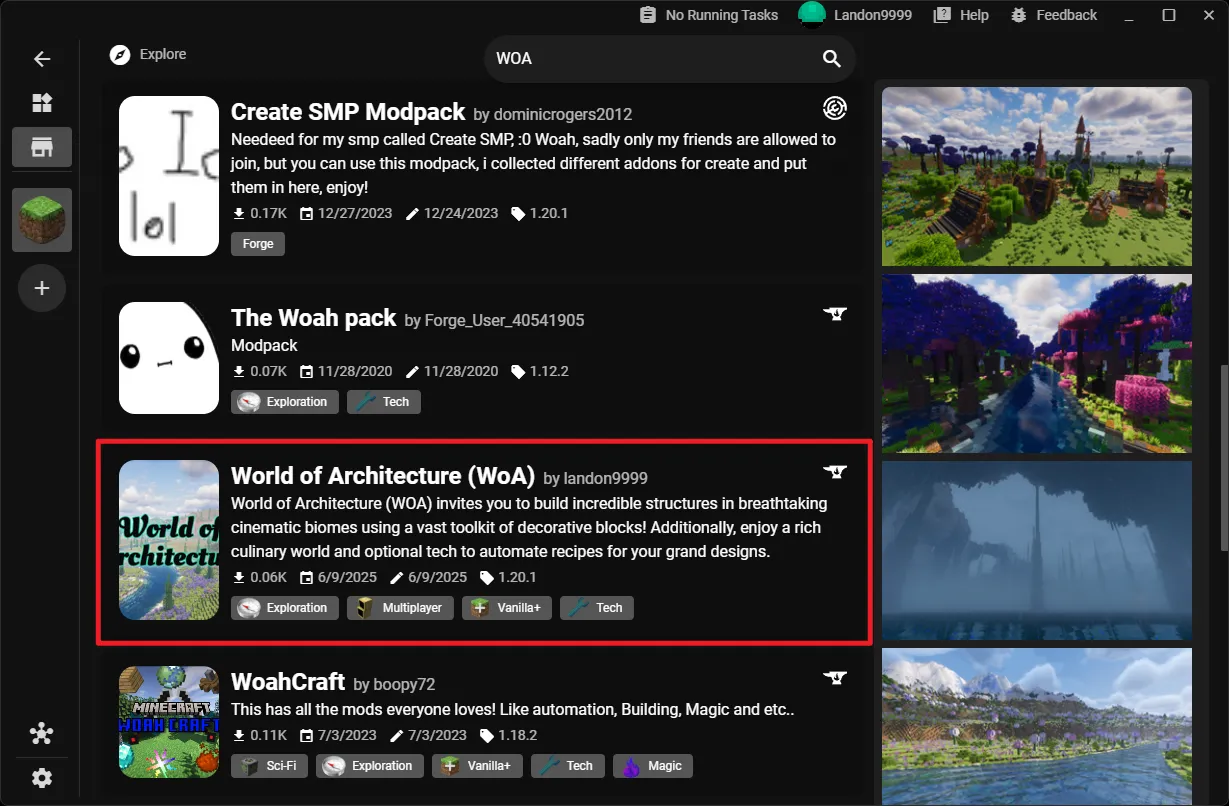Go back using the left arrow icon

(x=42, y=59)
